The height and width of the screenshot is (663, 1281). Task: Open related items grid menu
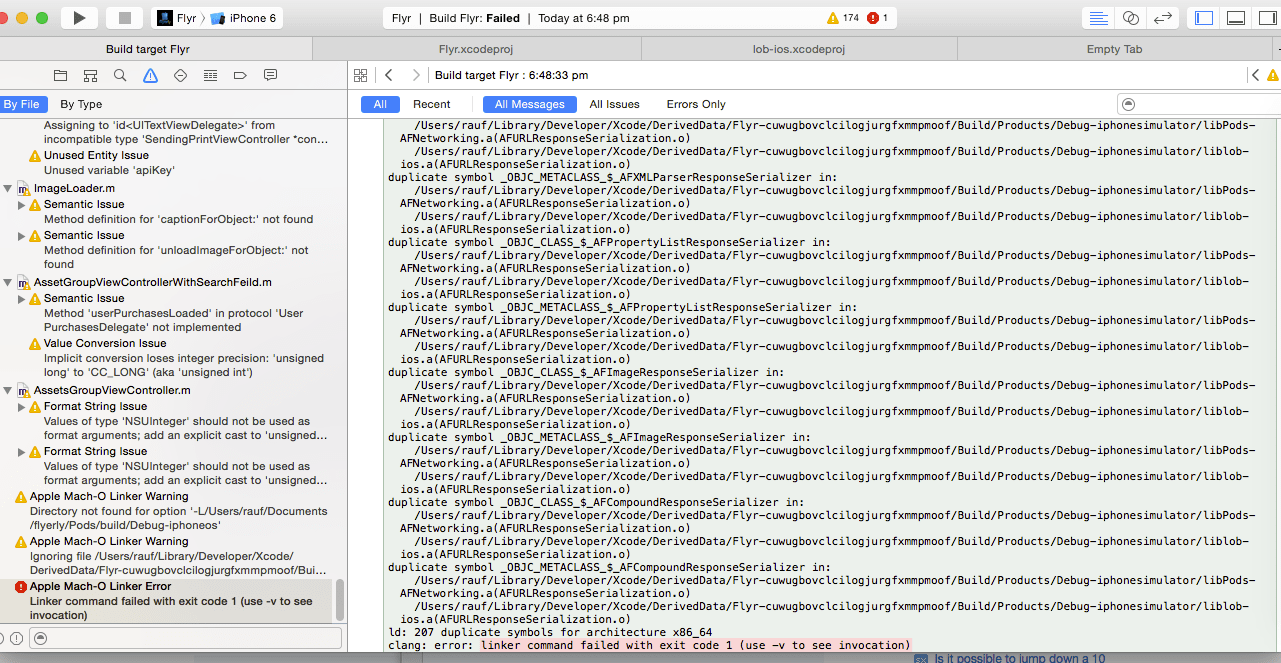click(361, 75)
